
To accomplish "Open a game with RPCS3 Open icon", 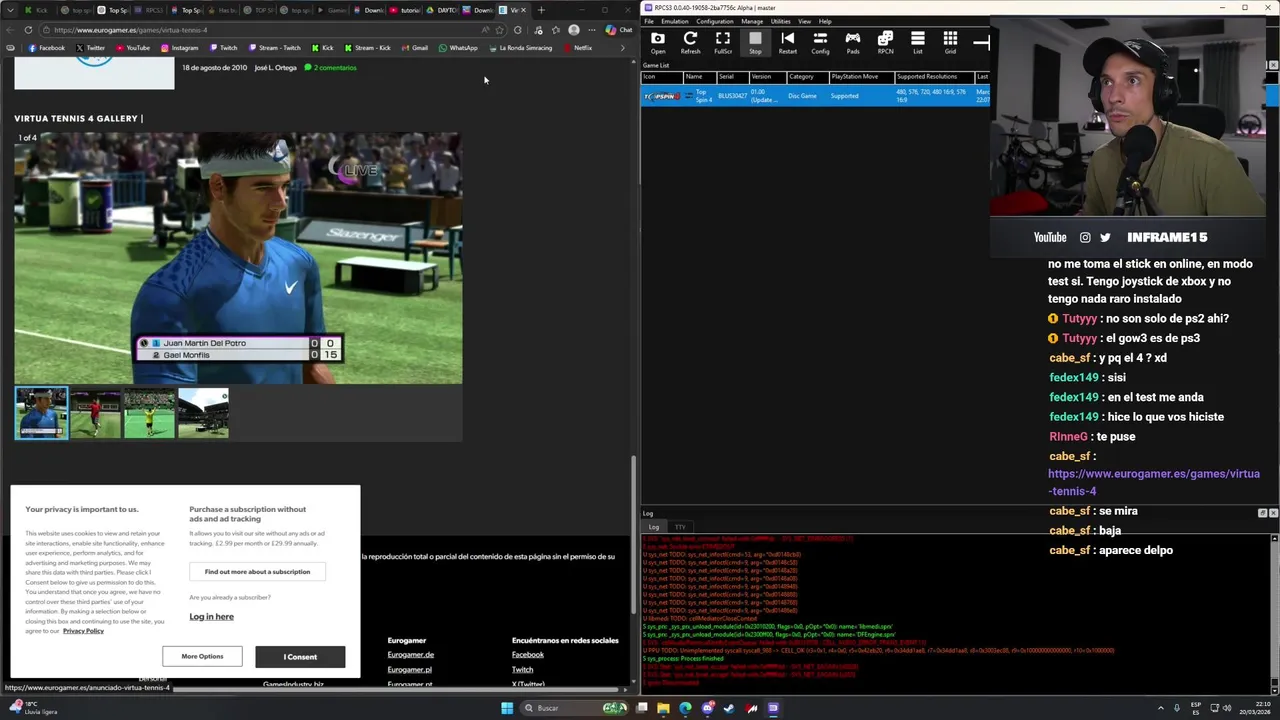I will [657, 42].
